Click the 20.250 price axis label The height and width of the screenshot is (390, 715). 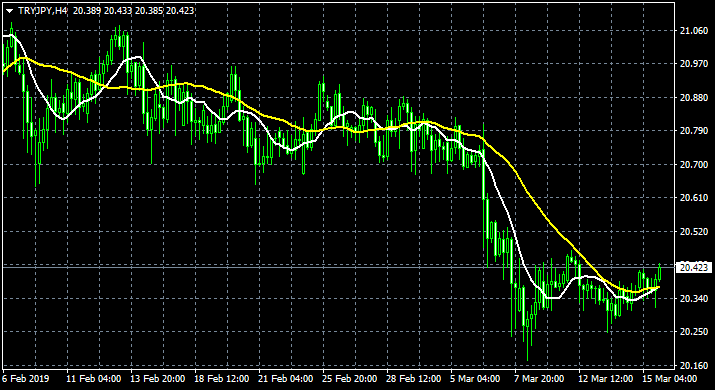pos(694,332)
